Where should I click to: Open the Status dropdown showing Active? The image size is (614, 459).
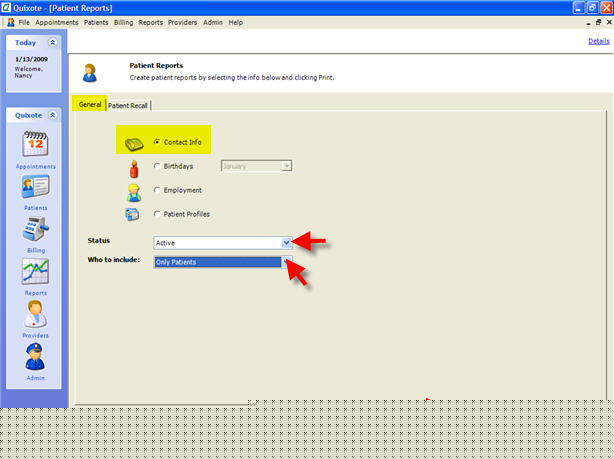222,243
